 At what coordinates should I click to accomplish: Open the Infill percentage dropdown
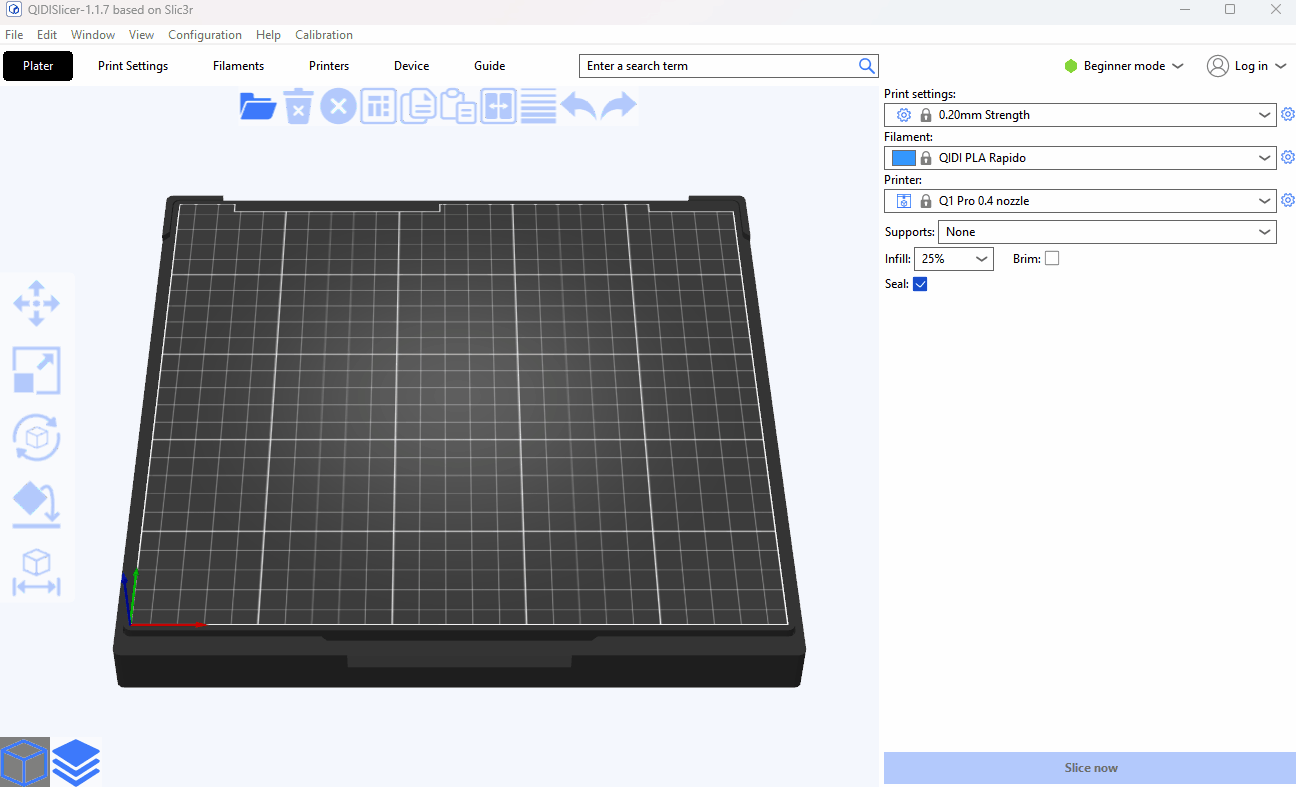tap(953, 259)
